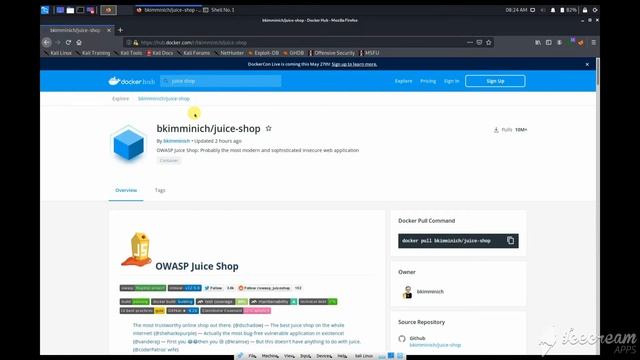
Task: Bookmark this page with the star icon
Action: [489, 42]
